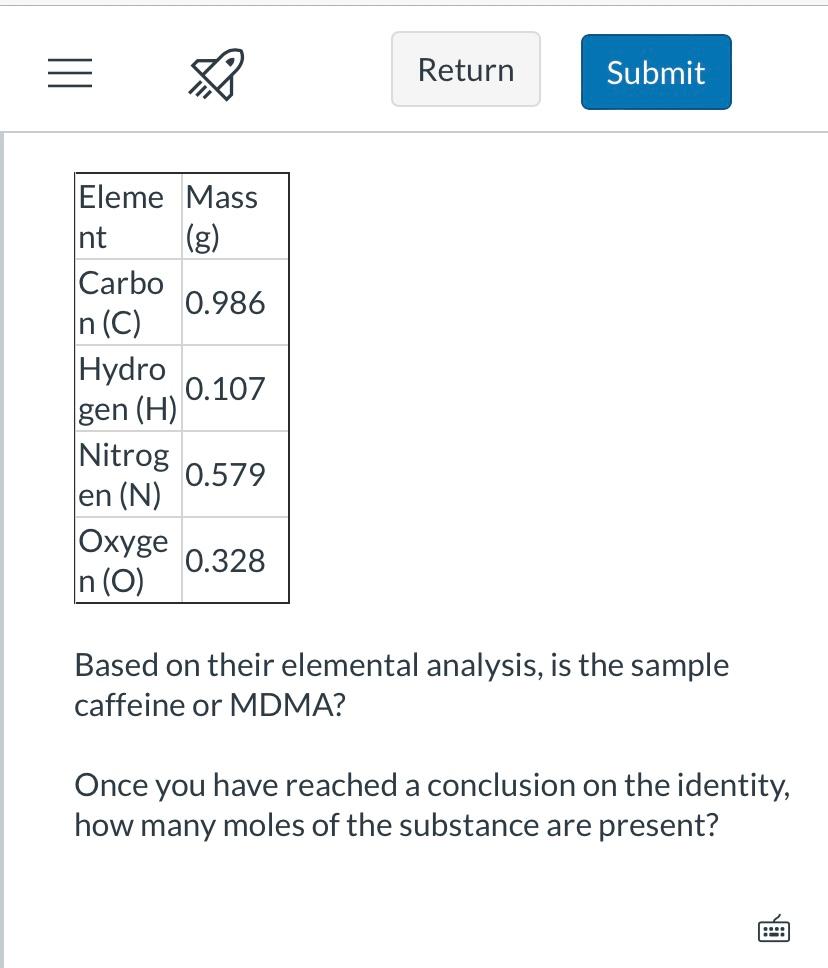The image size is (828, 968).
Task: Select the Hydrogen (H) cell
Action: coord(127,389)
